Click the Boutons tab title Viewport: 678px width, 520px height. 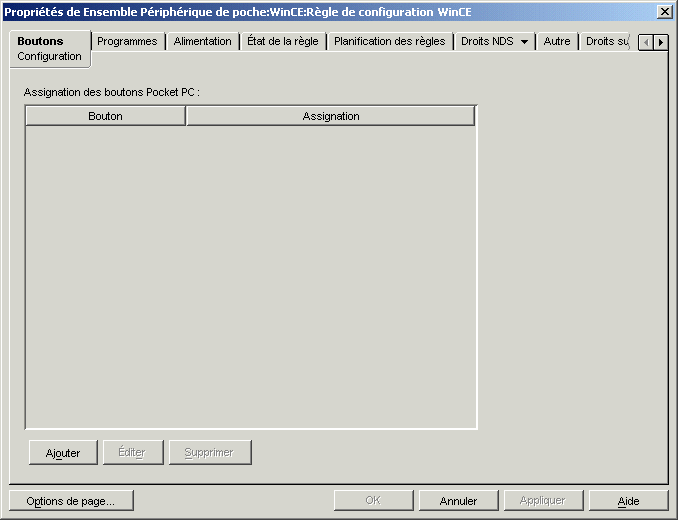click(x=40, y=41)
